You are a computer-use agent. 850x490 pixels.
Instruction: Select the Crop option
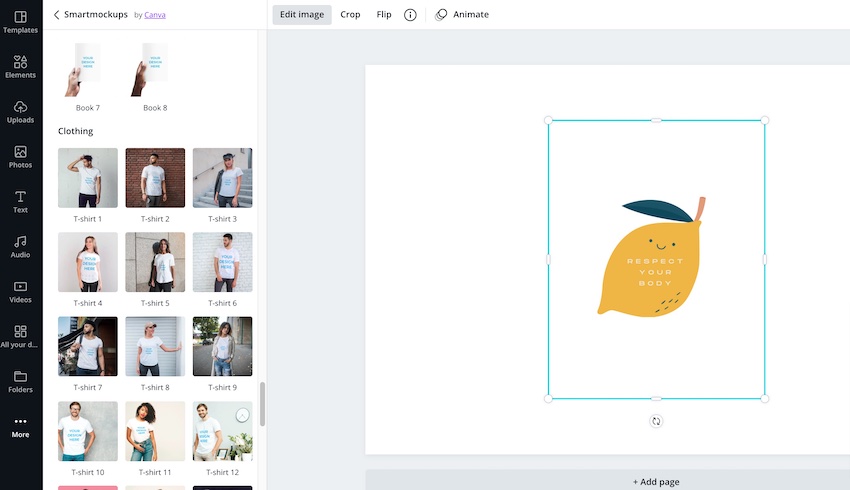pos(350,15)
